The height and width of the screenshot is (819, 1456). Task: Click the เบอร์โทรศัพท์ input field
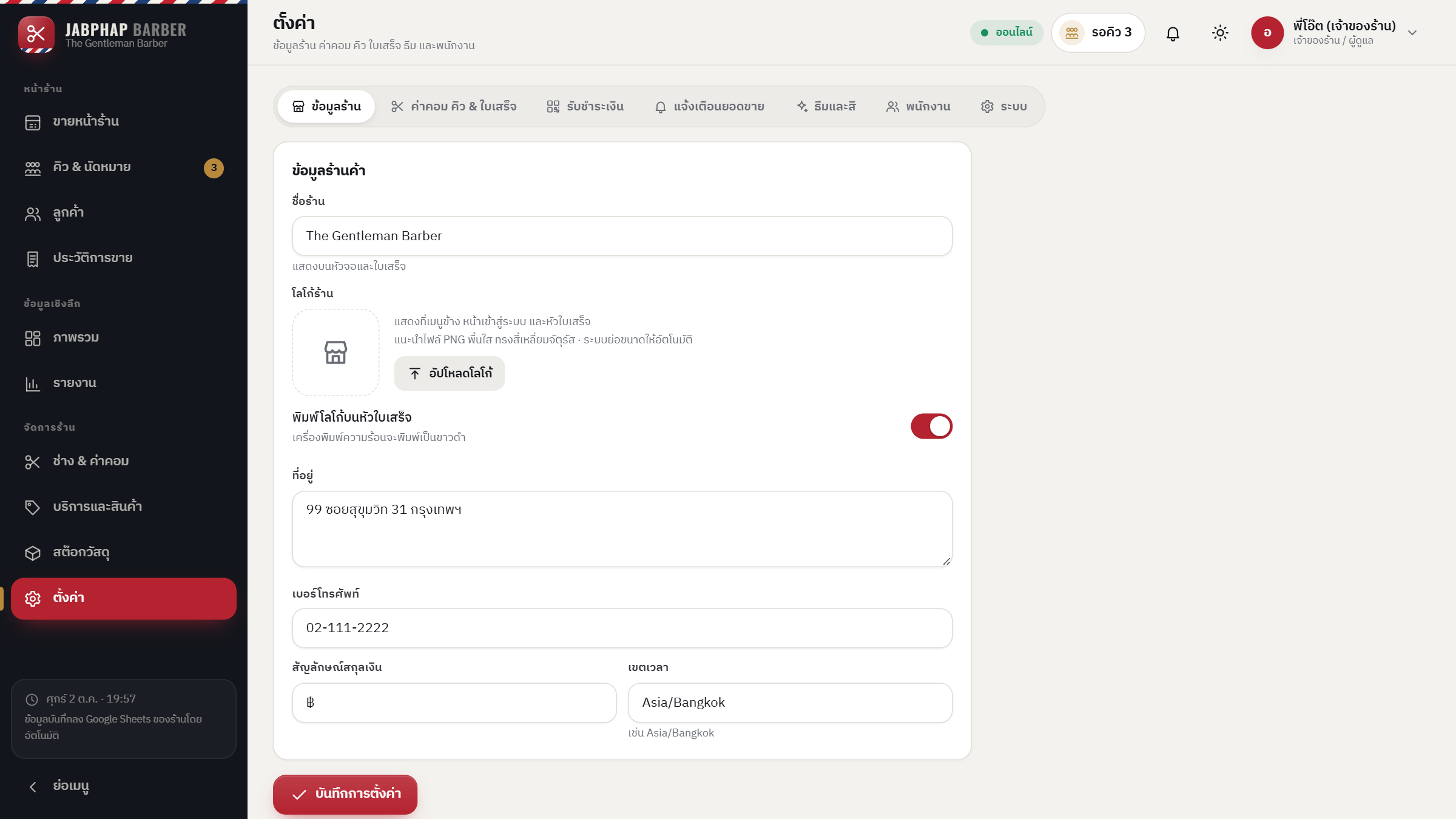(x=622, y=628)
